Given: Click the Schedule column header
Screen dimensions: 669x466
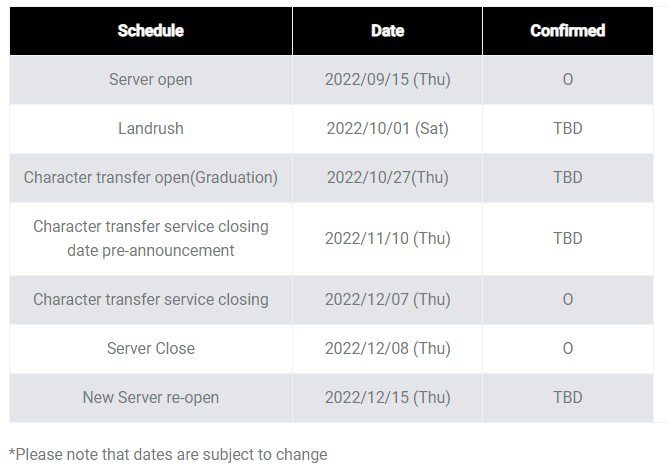Looking at the screenshot, I should [151, 31].
